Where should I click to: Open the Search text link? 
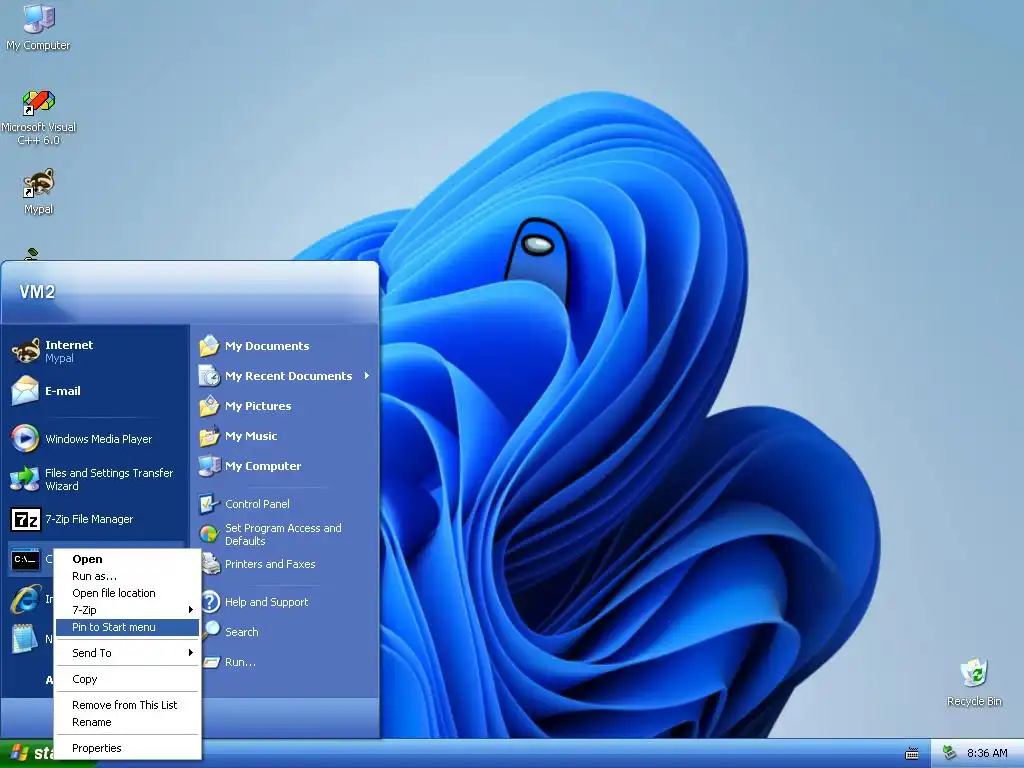point(242,632)
